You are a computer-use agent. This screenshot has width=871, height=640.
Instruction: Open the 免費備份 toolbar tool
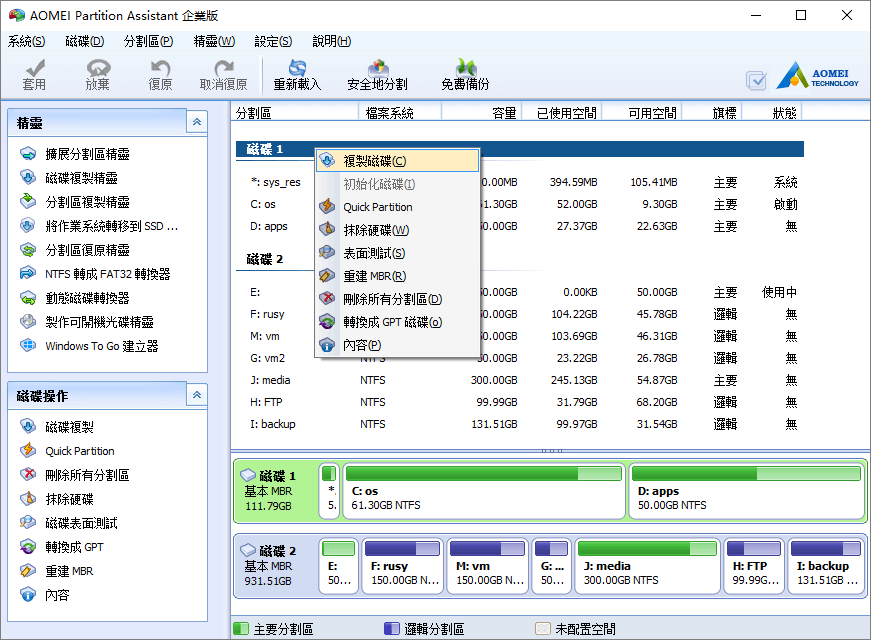pos(465,74)
